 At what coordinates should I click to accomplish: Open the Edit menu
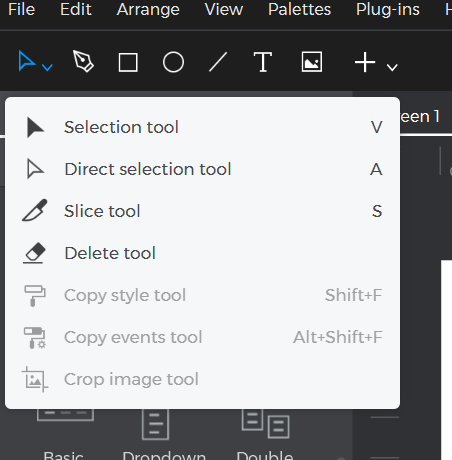tap(76, 9)
